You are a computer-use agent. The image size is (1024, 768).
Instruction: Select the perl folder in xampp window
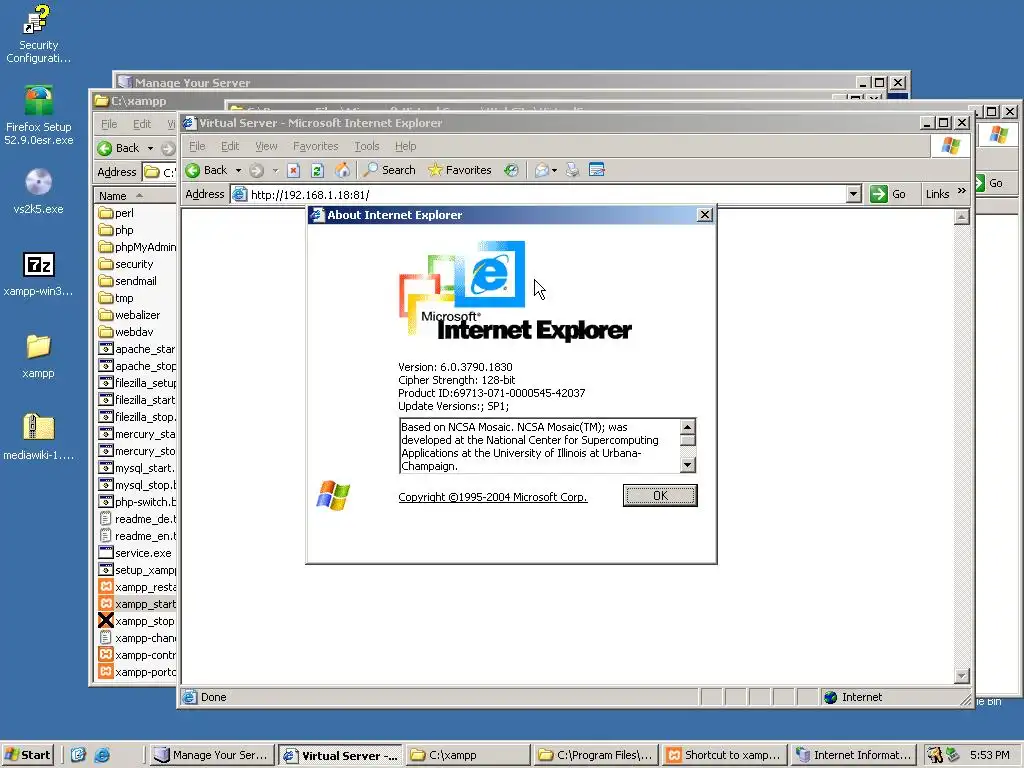116,213
